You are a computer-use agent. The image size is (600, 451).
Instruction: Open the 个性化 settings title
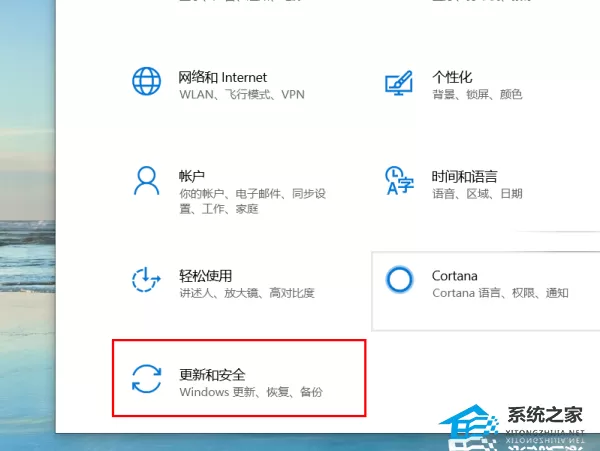click(452, 77)
